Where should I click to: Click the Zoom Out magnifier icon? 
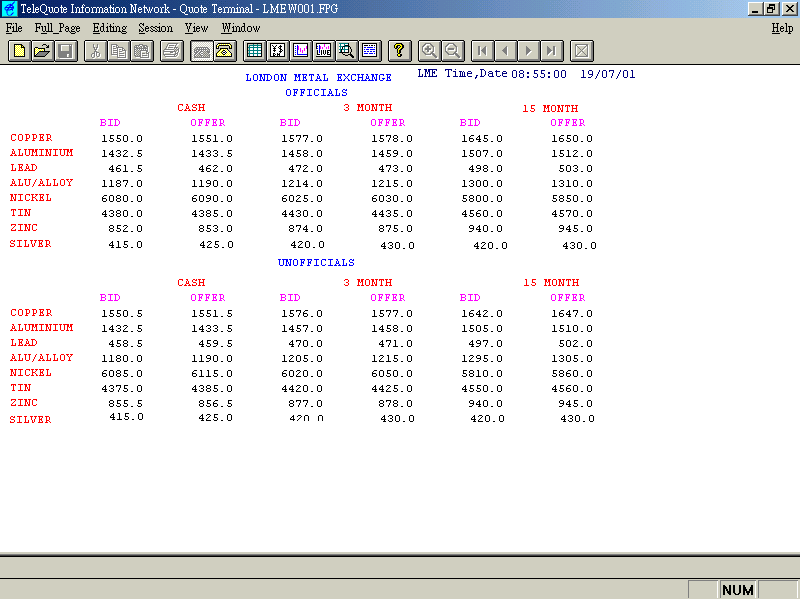tap(452, 51)
